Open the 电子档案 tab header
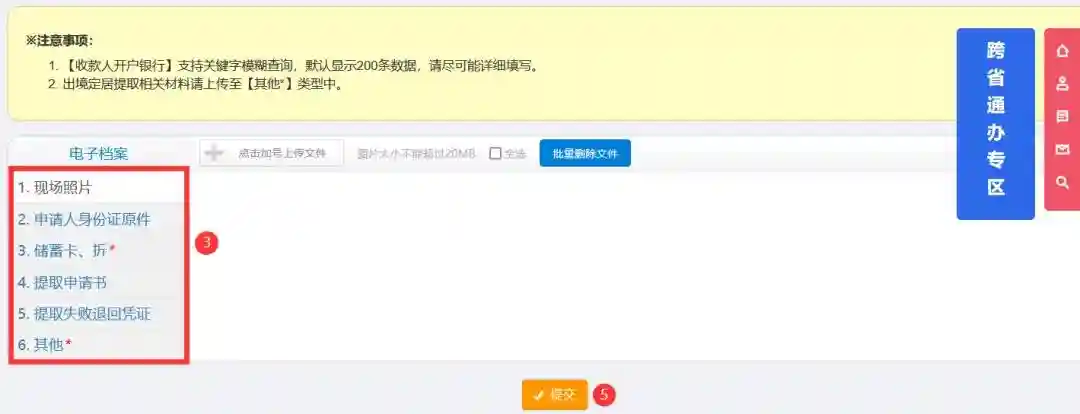This screenshot has width=1080, height=414. coord(98,154)
